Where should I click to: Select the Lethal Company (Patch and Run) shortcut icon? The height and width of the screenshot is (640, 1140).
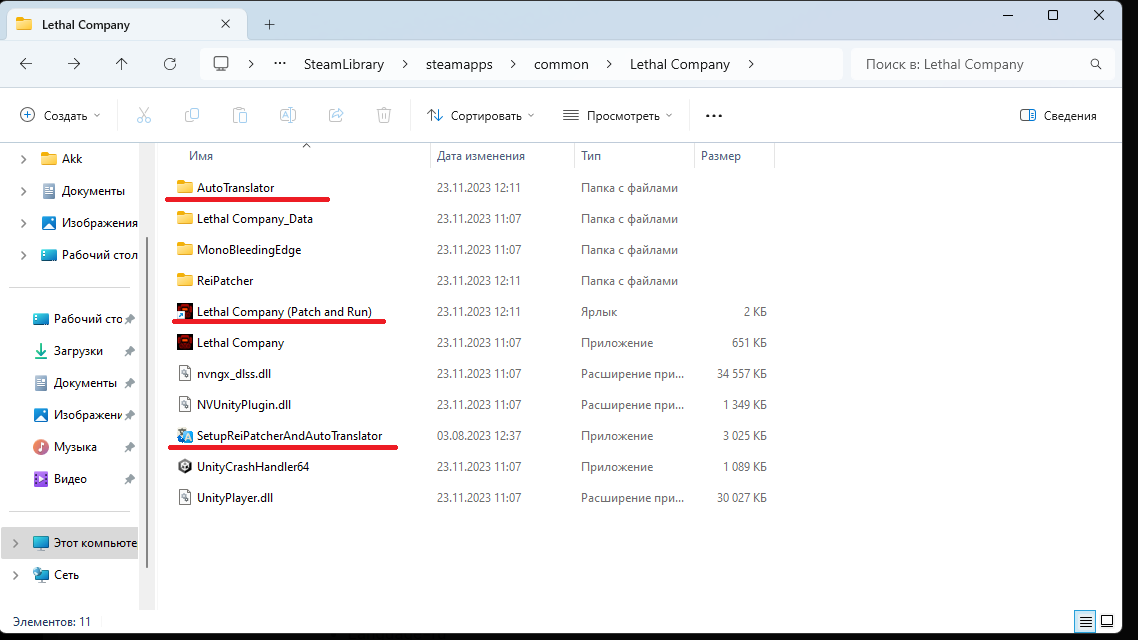pyautogui.click(x=185, y=311)
